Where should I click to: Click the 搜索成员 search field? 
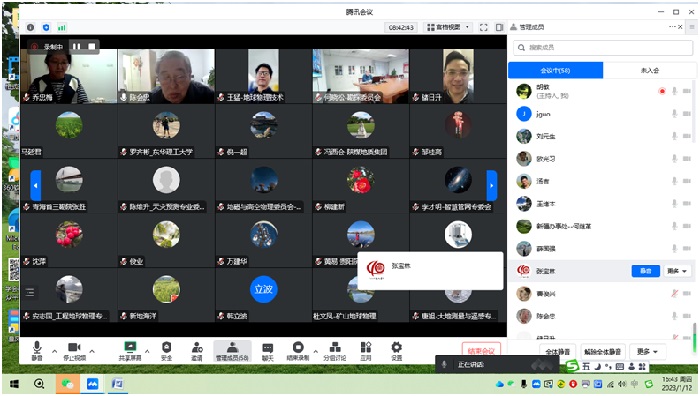tap(603, 47)
